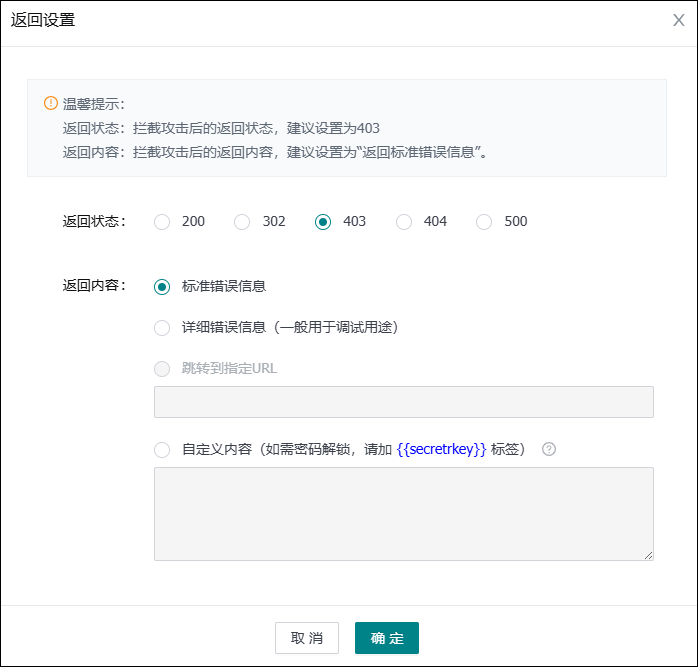Viewport: 698px width, 667px height.
Task: Choose 标准错误信息 return content
Action: [x=162, y=287]
